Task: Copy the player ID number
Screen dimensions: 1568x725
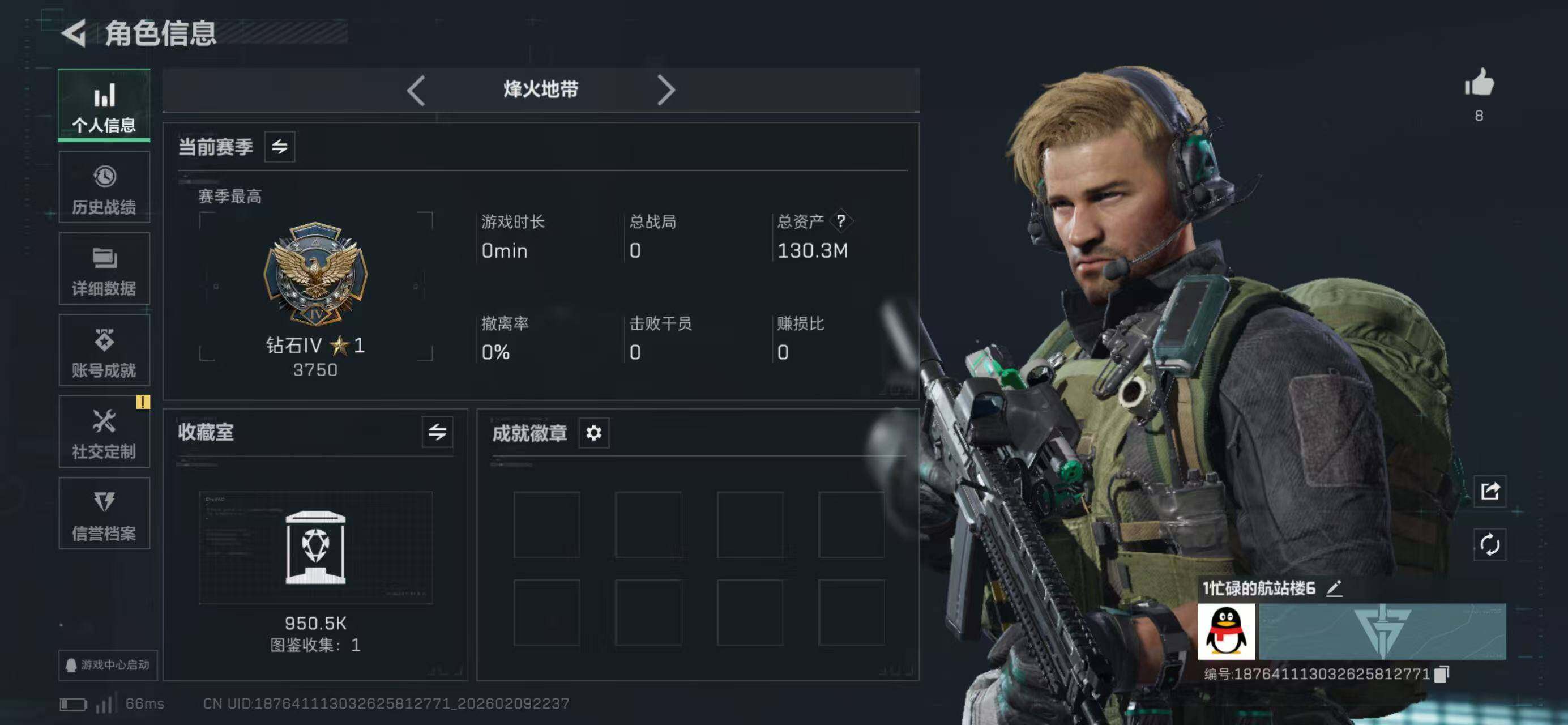Action: pyautogui.click(x=1441, y=674)
